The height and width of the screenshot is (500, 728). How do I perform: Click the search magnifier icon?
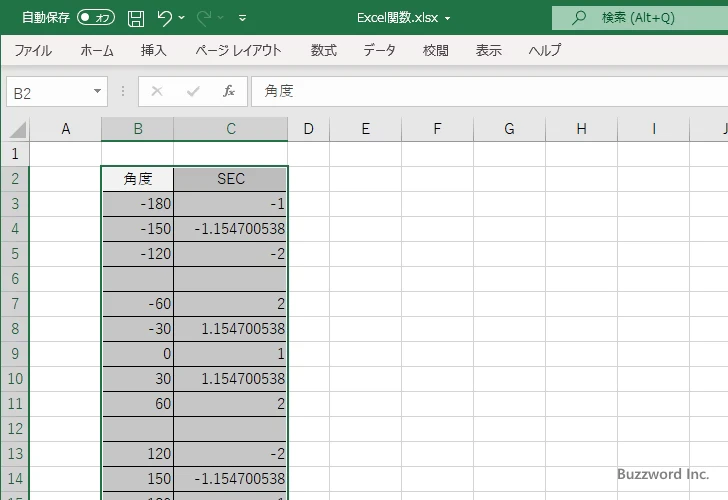tap(578, 18)
